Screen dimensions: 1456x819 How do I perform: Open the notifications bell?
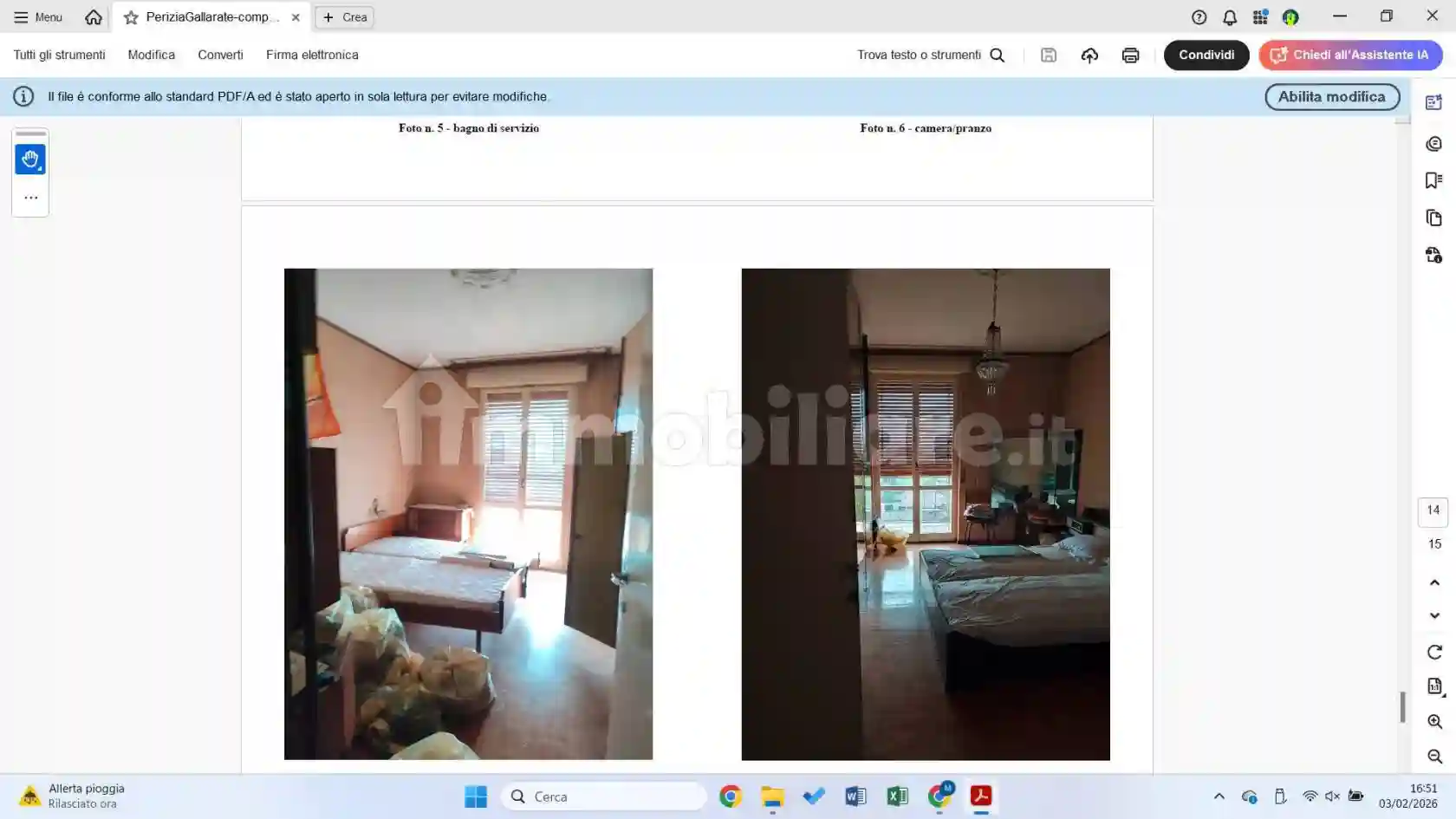click(x=1229, y=17)
